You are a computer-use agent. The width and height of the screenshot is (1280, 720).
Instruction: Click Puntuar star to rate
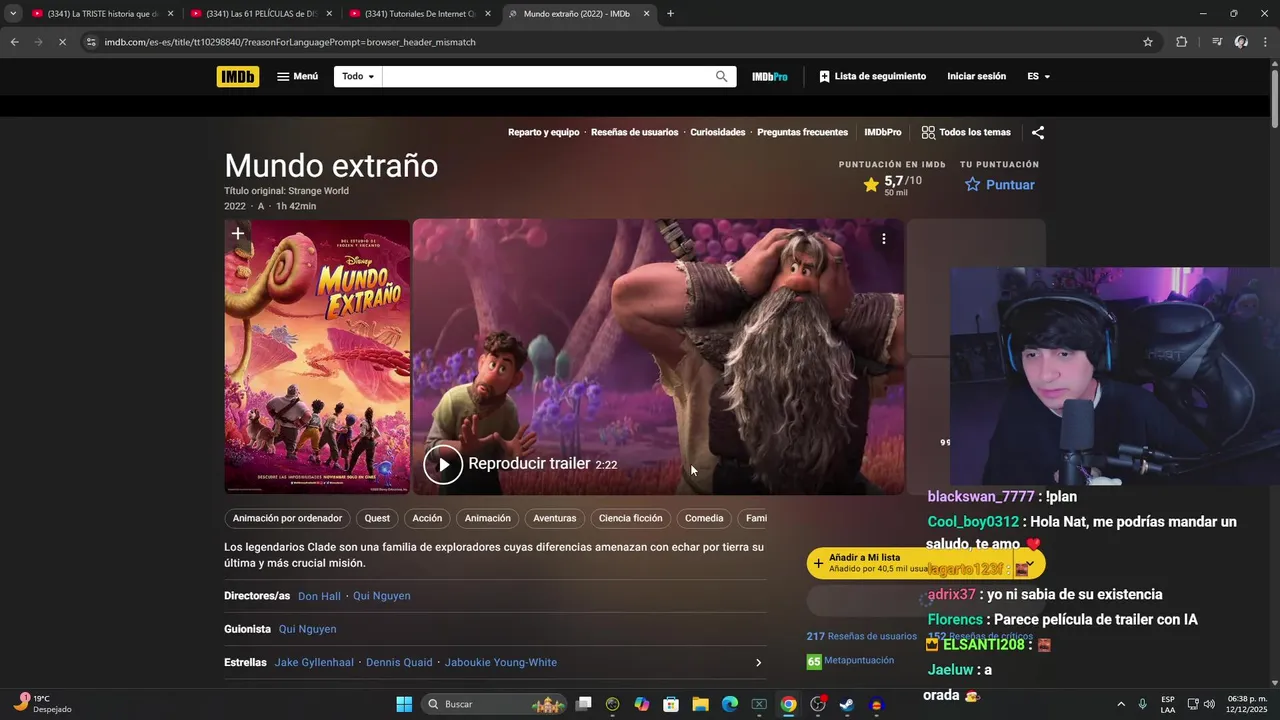(x=999, y=185)
